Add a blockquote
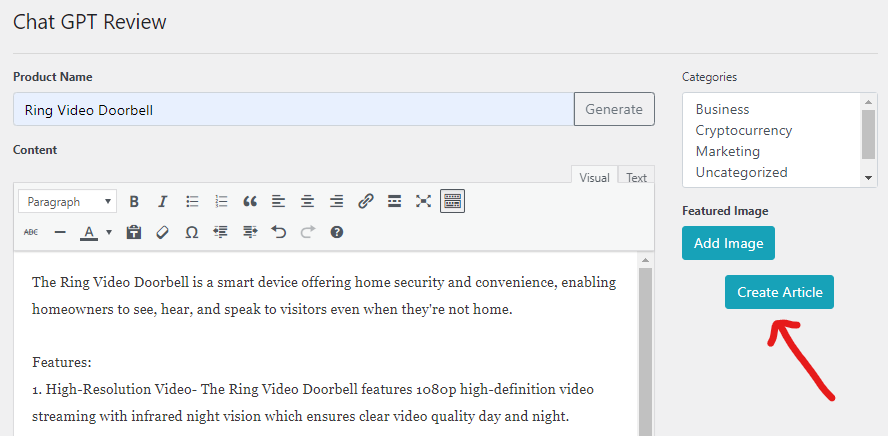The image size is (888, 436). [x=250, y=201]
